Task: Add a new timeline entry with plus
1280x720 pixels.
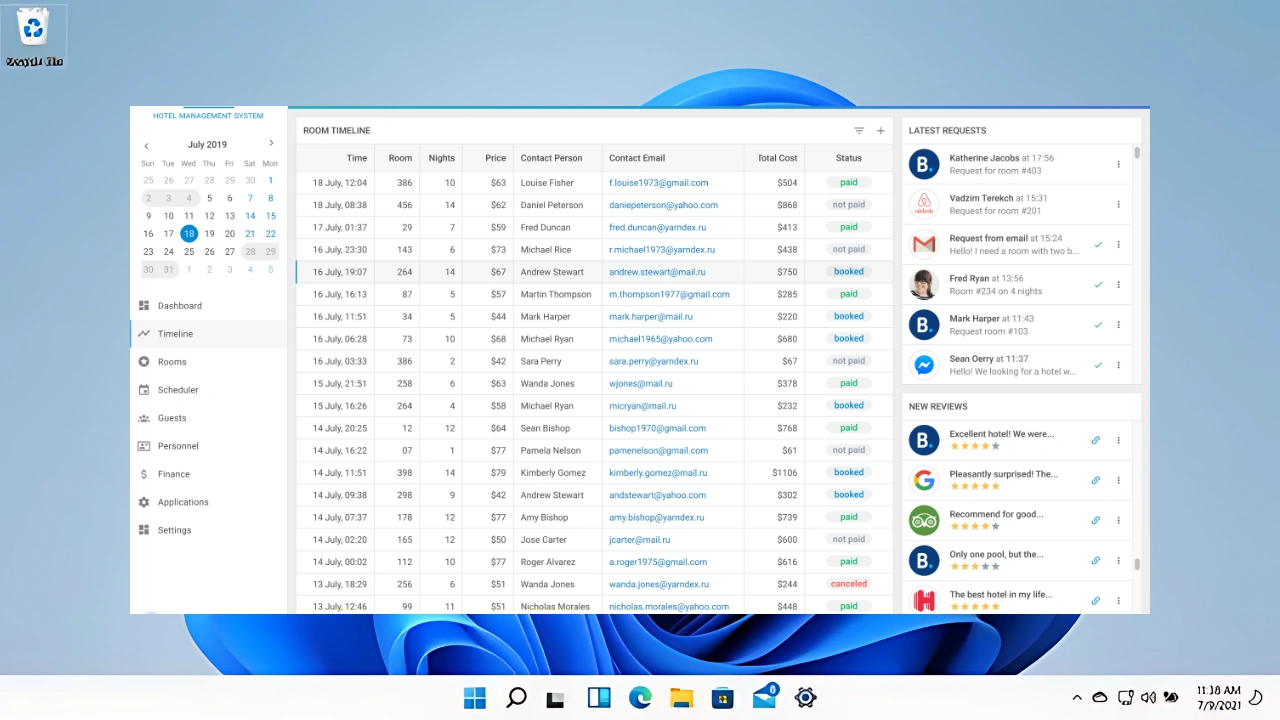Action: (x=881, y=131)
